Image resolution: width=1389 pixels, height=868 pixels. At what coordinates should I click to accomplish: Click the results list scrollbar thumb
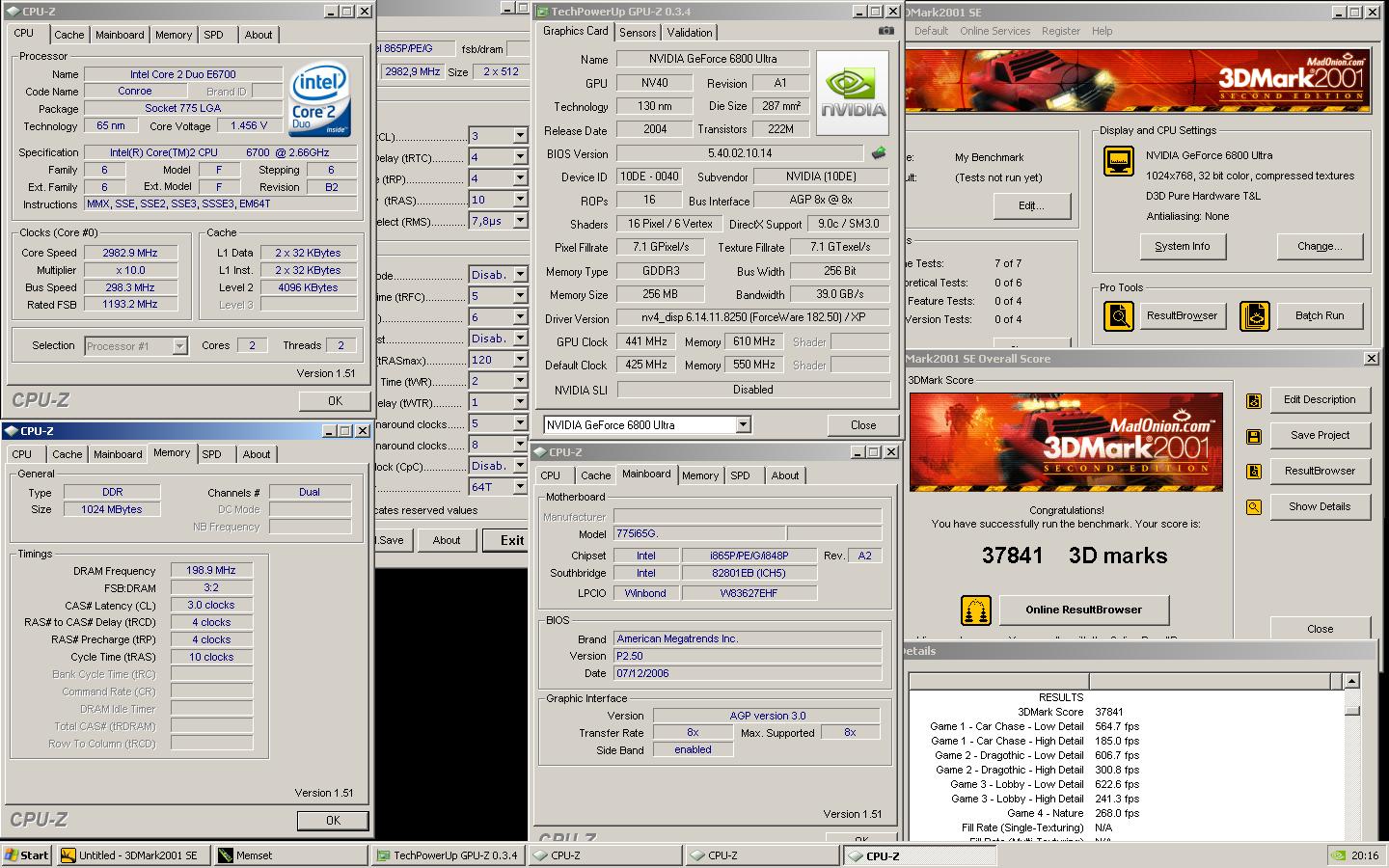pos(1352,711)
